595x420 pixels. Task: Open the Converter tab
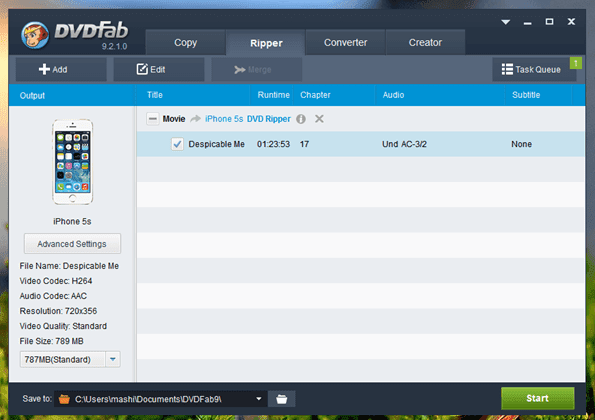click(x=345, y=42)
